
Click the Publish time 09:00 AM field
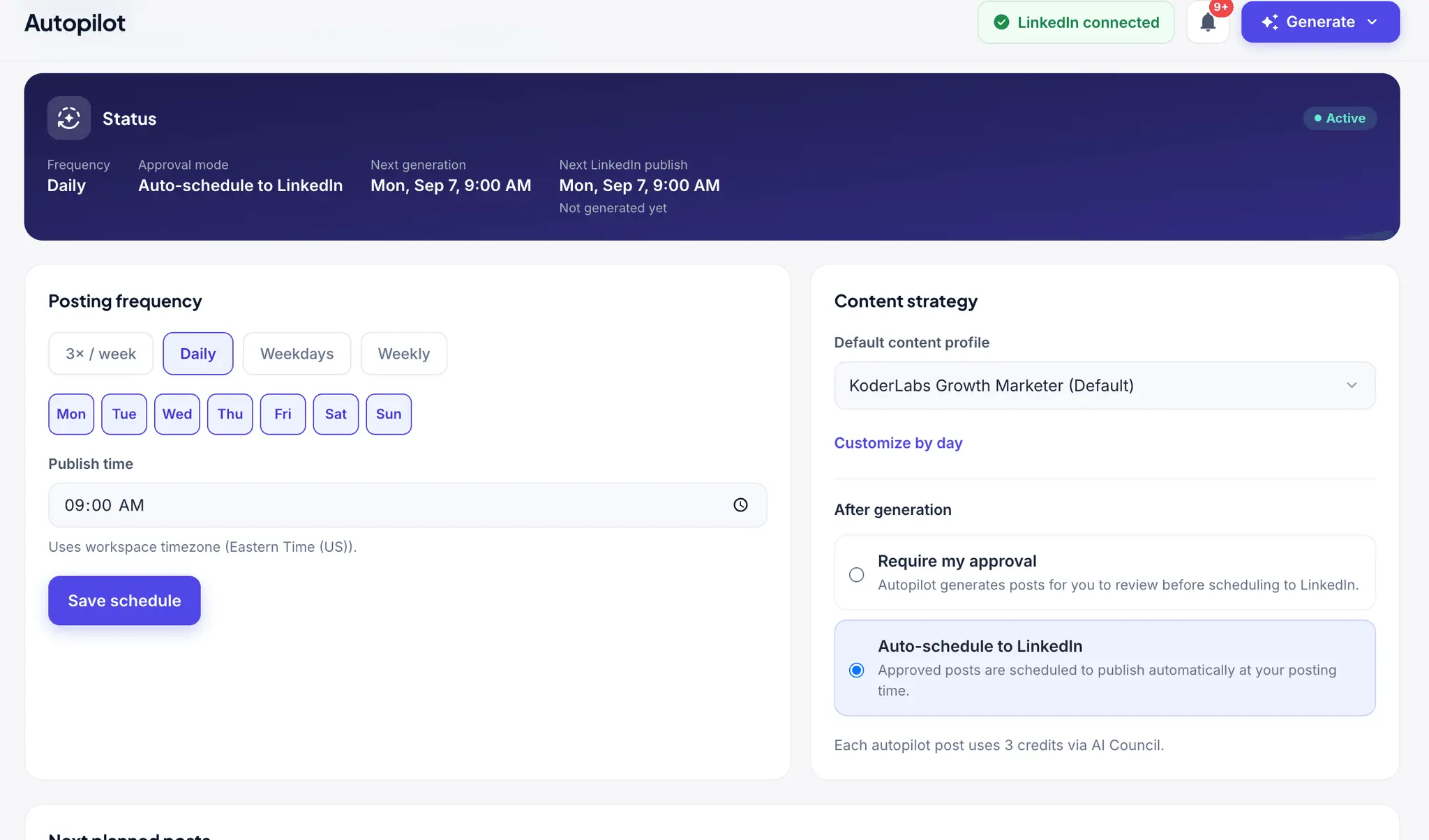(x=407, y=505)
